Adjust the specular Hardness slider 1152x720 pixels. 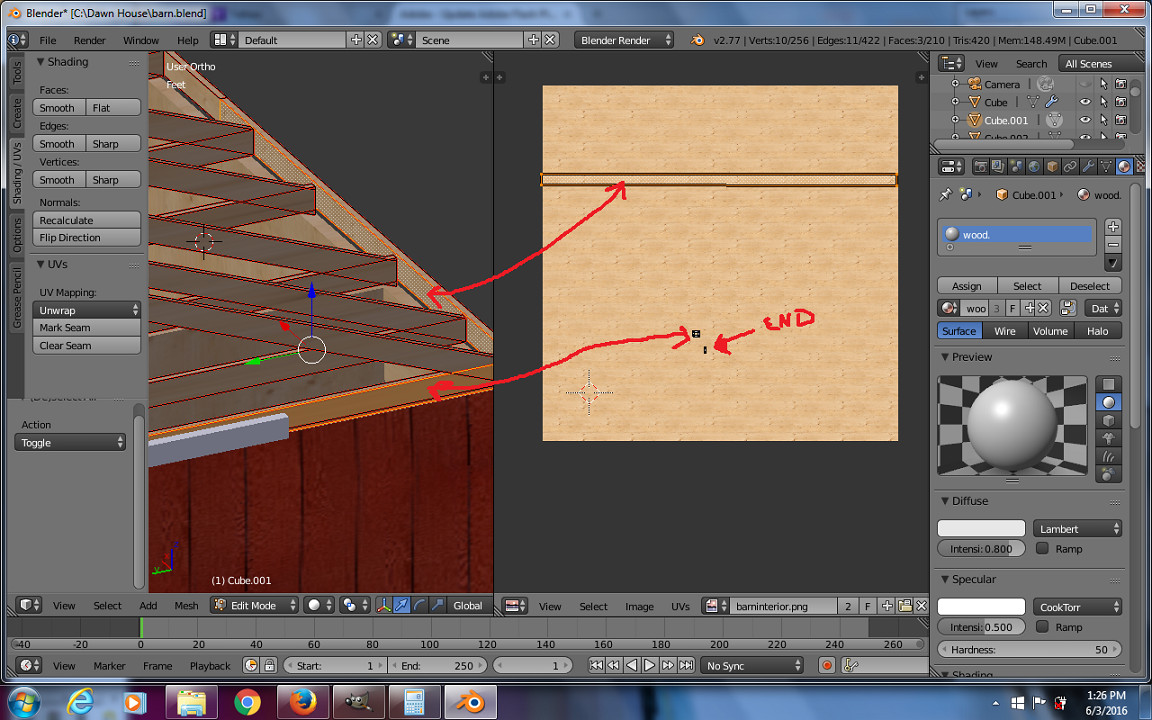coord(1029,650)
